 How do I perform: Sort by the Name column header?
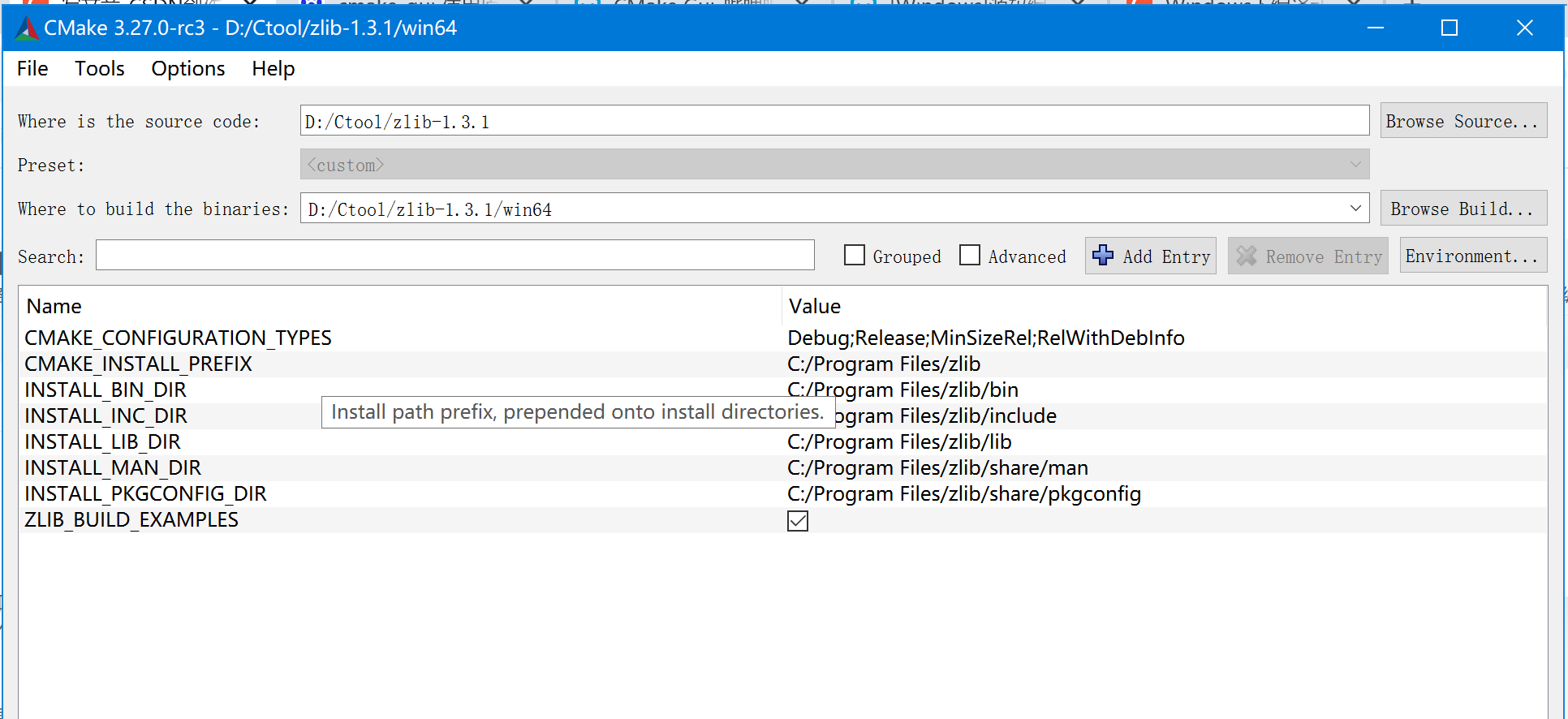54,306
